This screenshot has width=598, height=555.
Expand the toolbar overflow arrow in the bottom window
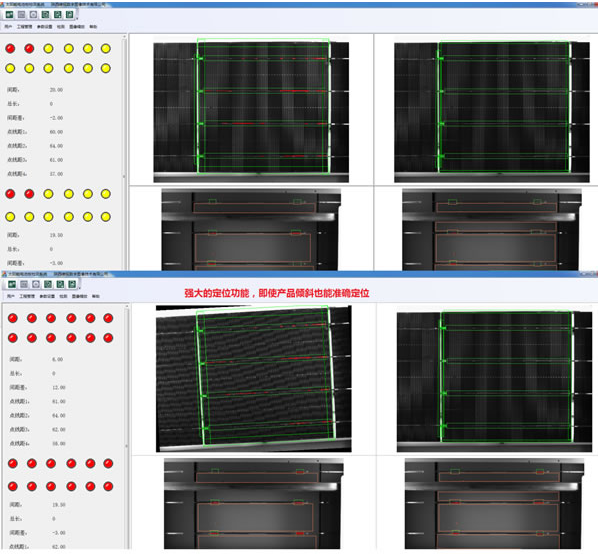click(79, 287)
